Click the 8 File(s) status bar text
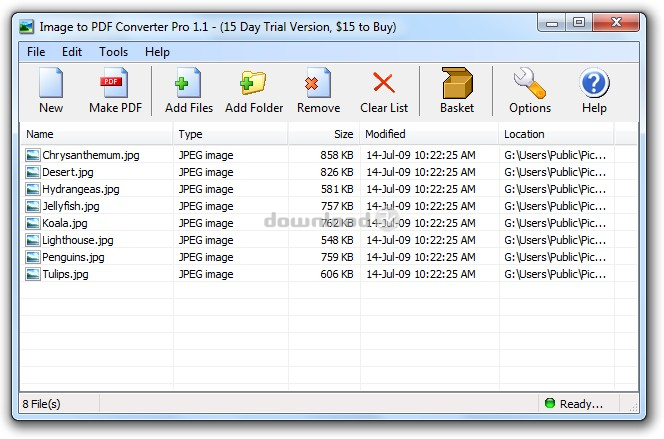This screenshot has height=439, width=664. click(41, 404)
